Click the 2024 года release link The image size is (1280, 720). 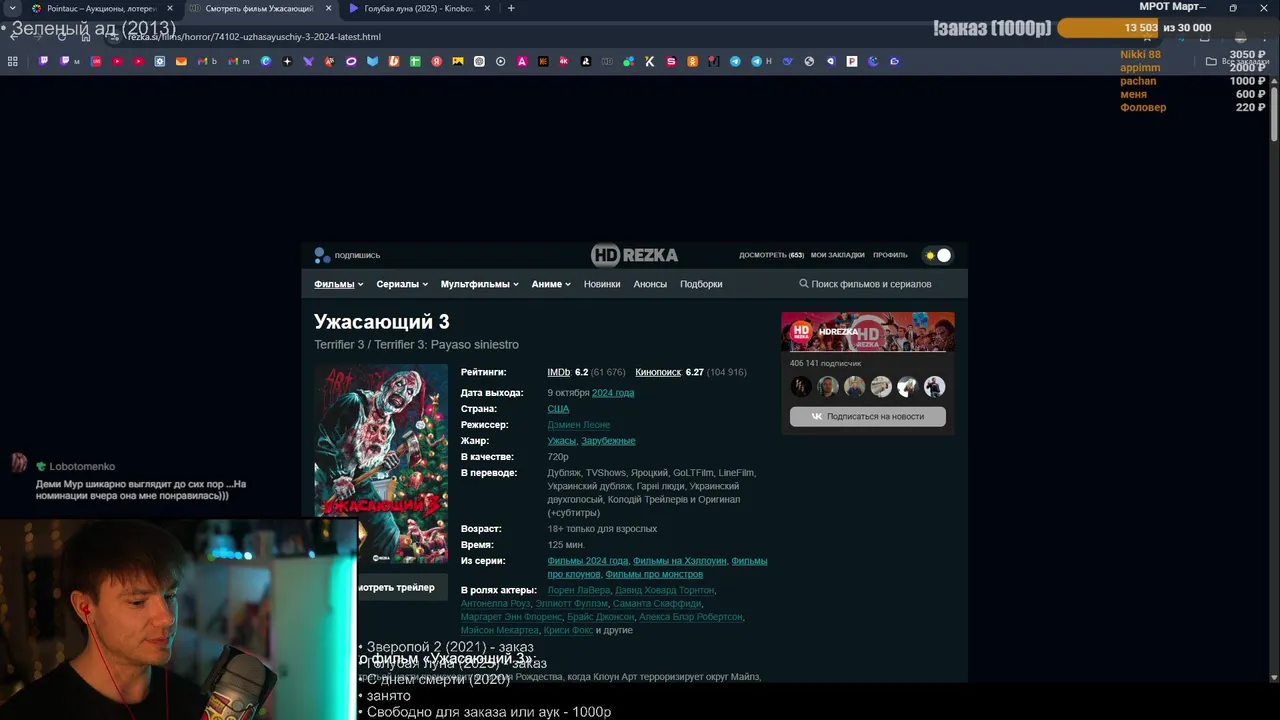pyautogui.click(x=613, y=393)
